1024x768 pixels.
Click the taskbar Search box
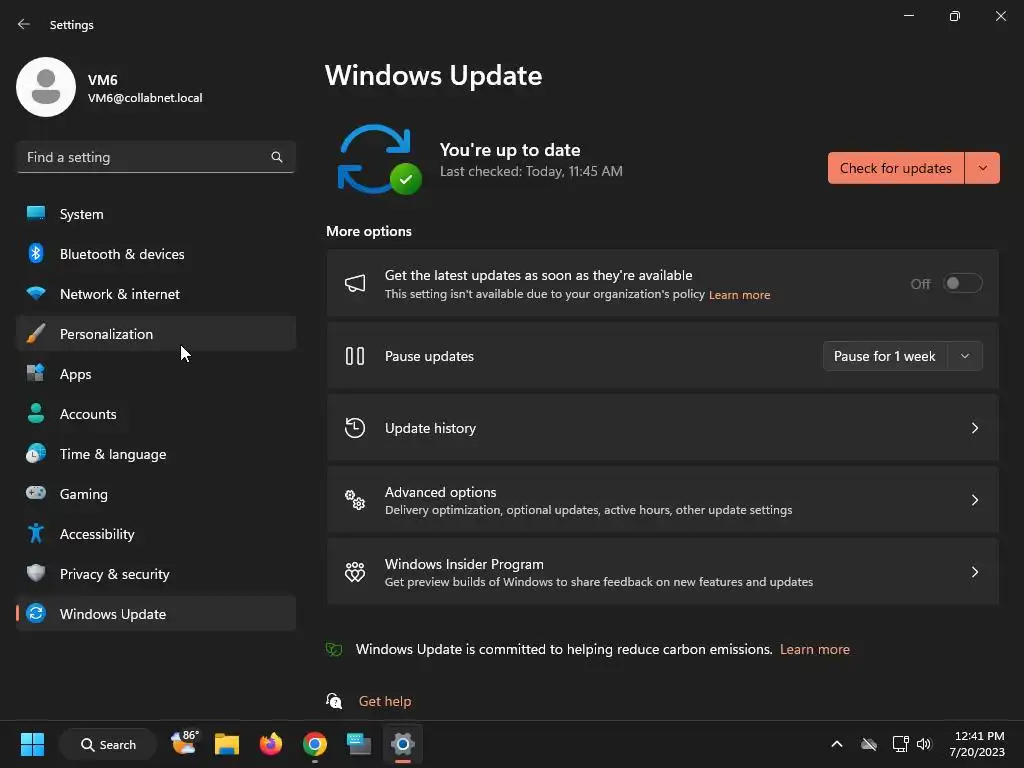click(x=108, y=744)
